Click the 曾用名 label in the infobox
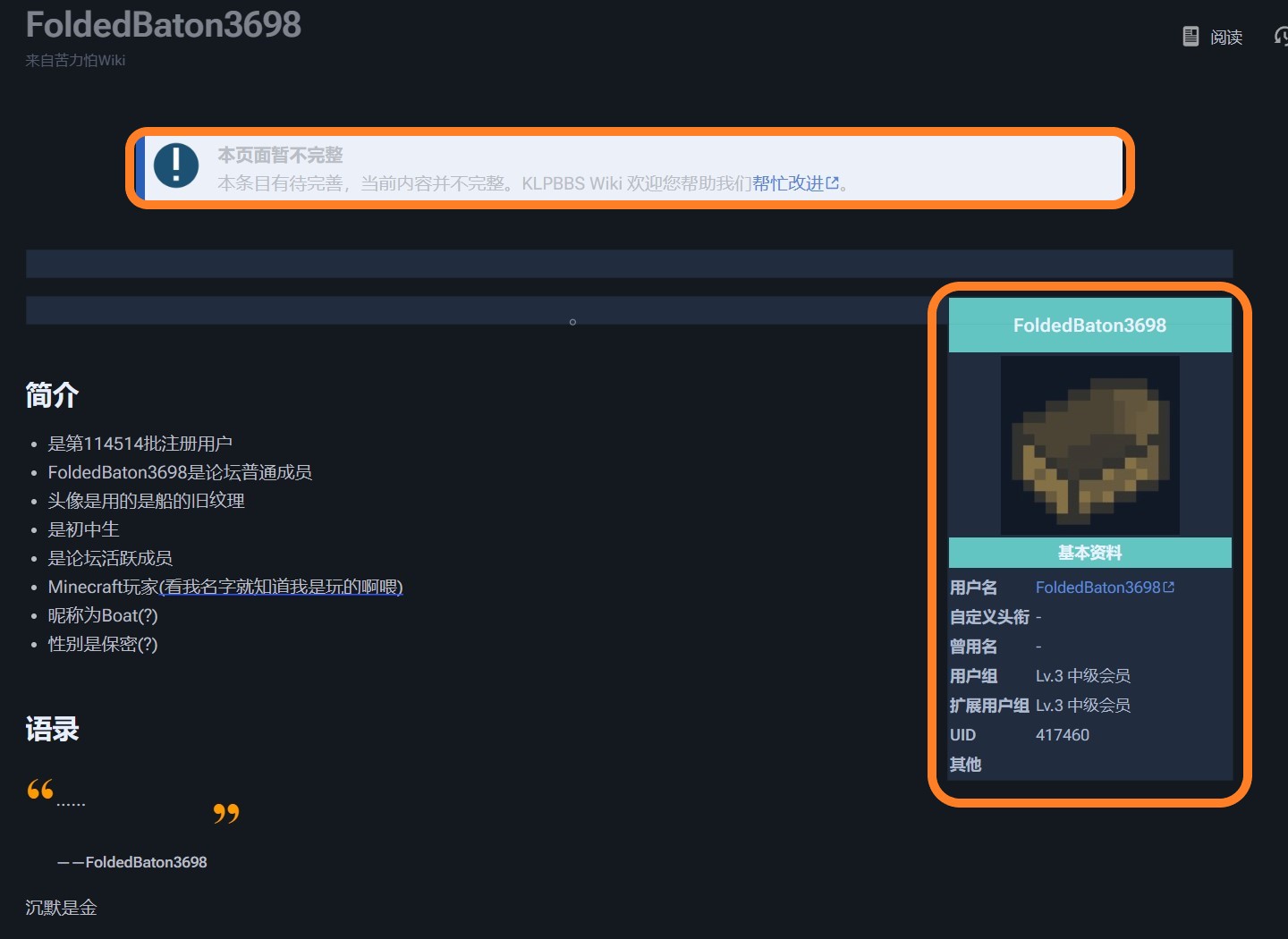 [973, 647]
